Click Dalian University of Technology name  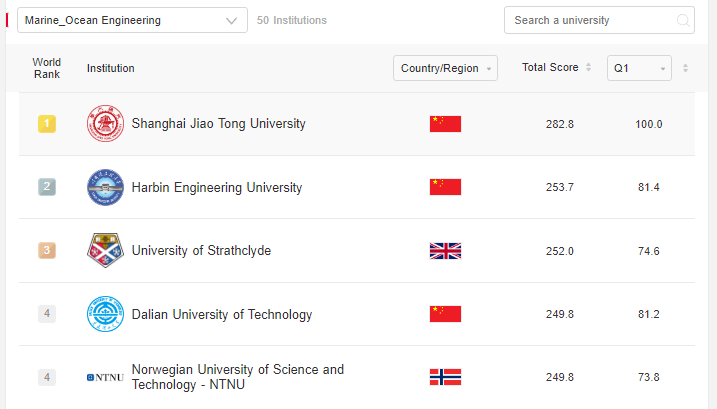[x=222, y=314]
